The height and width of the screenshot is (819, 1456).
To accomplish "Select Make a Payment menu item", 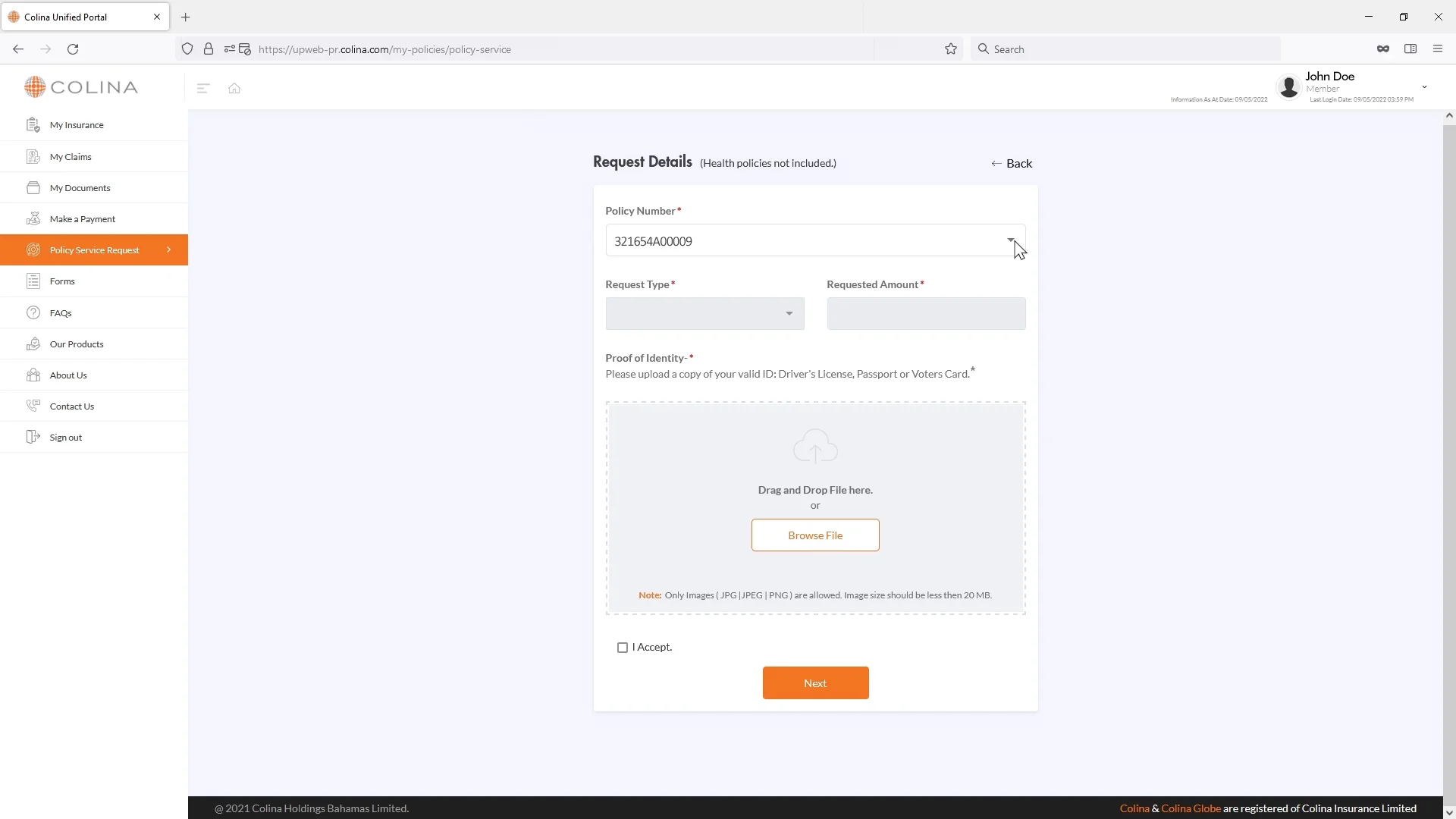I will point(83,219).
